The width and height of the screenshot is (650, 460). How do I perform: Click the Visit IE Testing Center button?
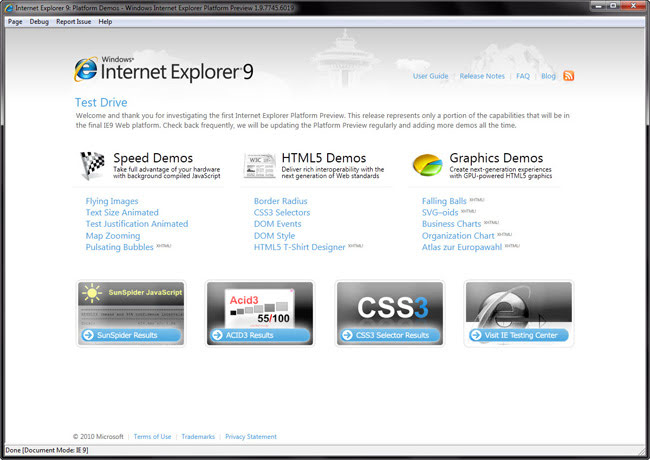518,335
